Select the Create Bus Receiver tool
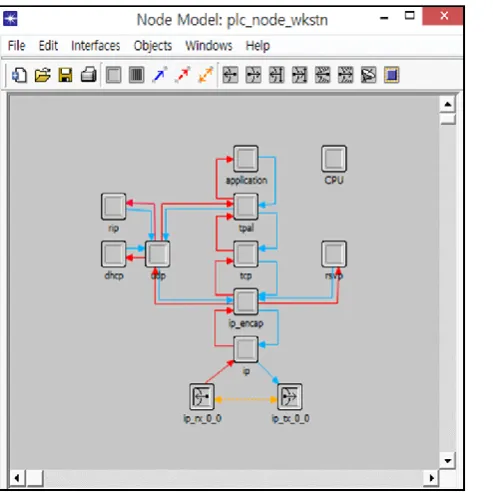 (277, 75)
